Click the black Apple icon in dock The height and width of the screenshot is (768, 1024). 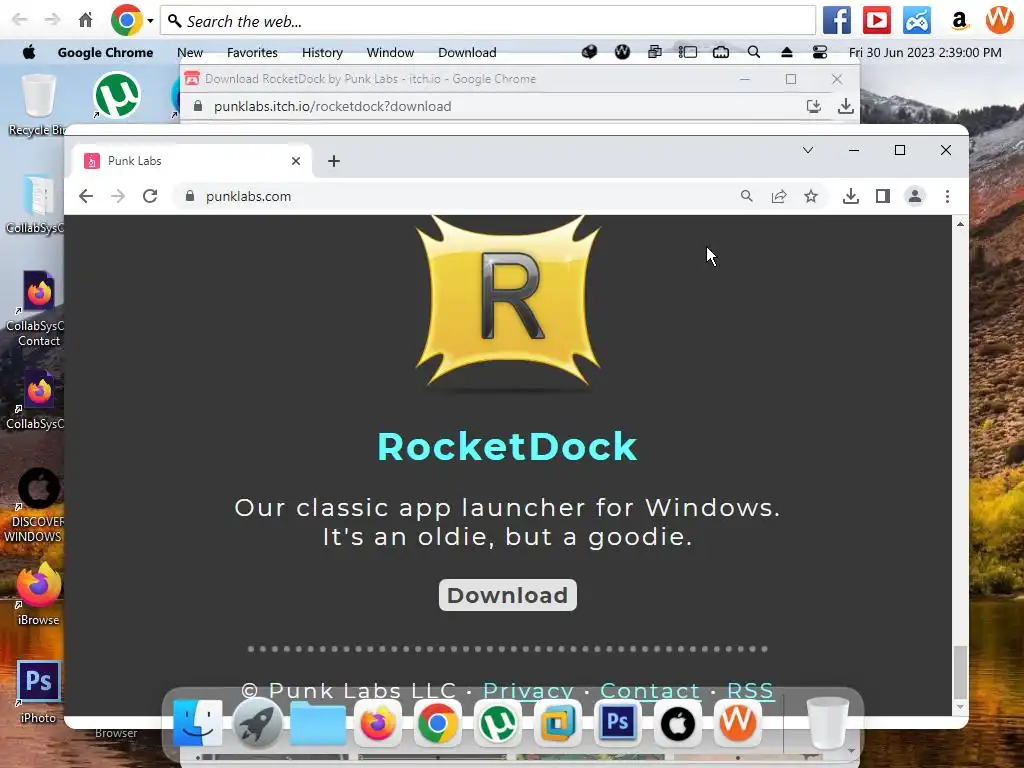[x=678, y=723]
